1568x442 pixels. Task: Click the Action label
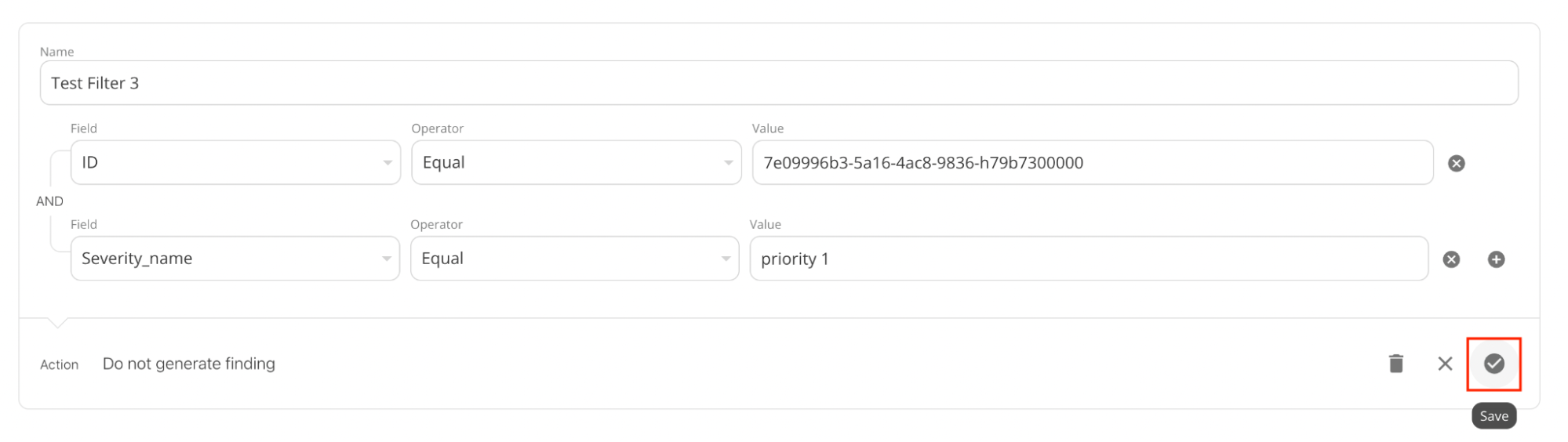click(x=60, y=364)
